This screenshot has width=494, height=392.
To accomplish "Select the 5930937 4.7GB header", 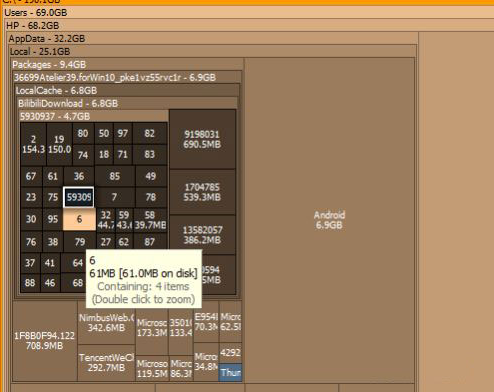I will (x=55, y=116).
